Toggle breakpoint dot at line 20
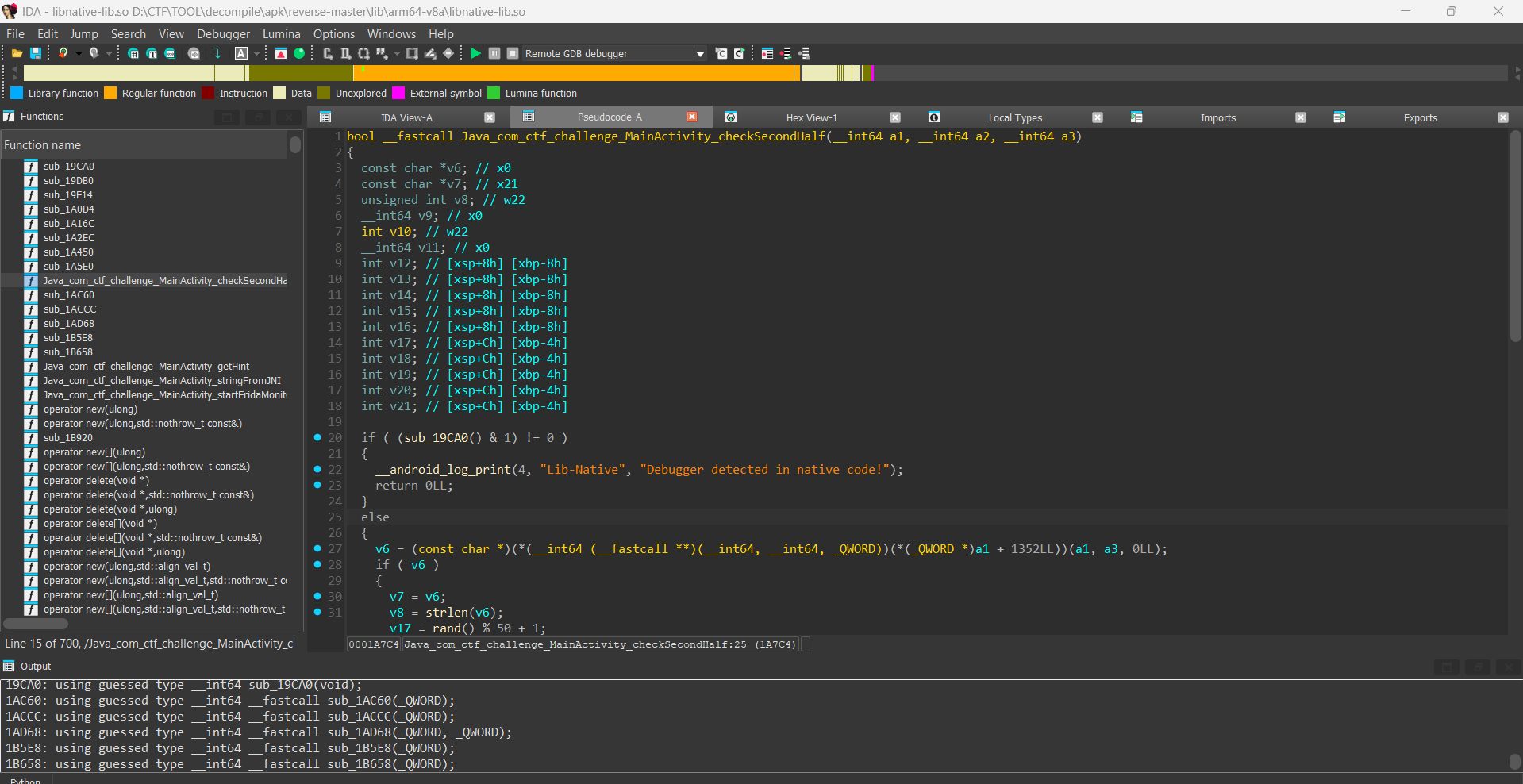 (317, 437)
